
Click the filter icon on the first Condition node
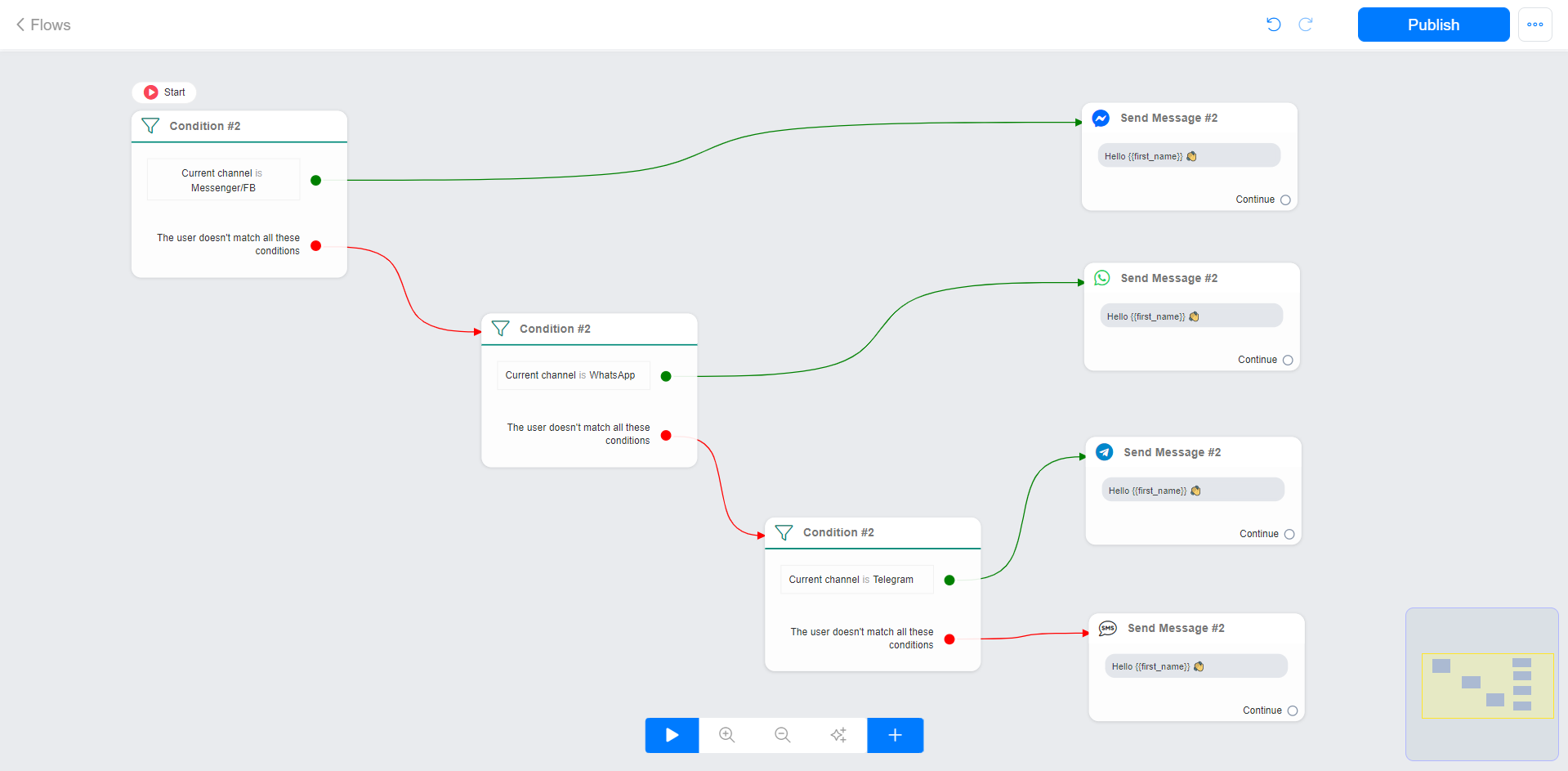coord(150,126)
